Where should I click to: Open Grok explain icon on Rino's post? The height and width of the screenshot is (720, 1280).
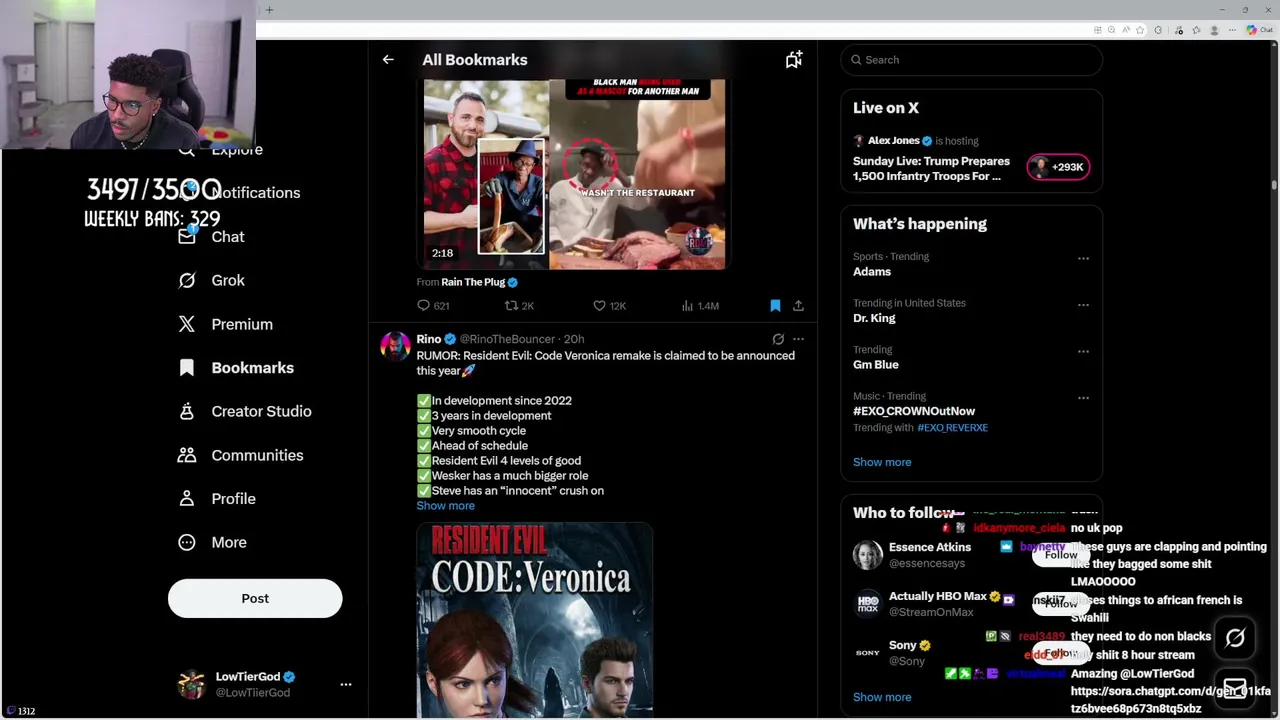(778, 339)
